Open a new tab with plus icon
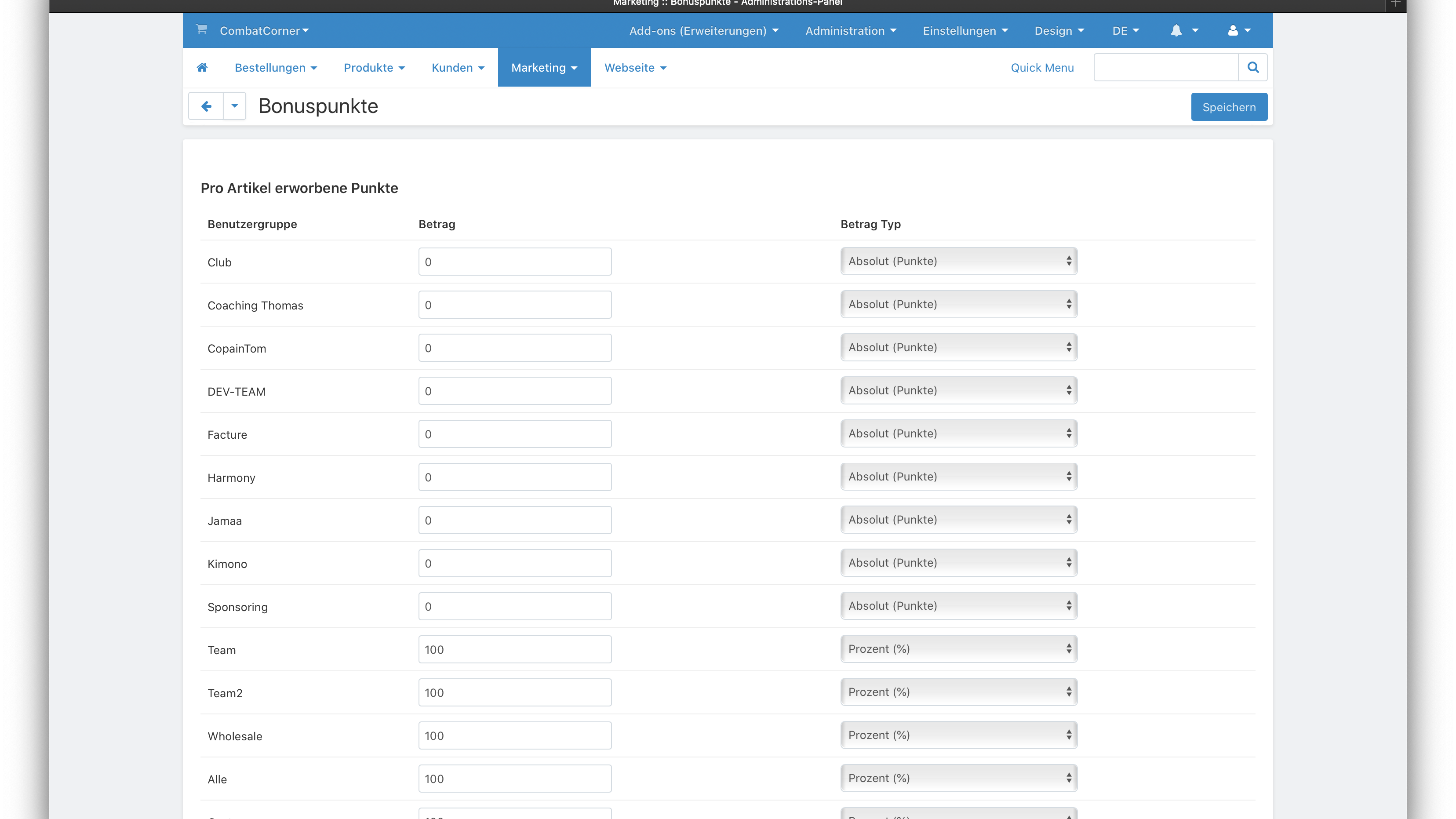This screenshot has width=1456, height=819. (x=1395, y=4)
